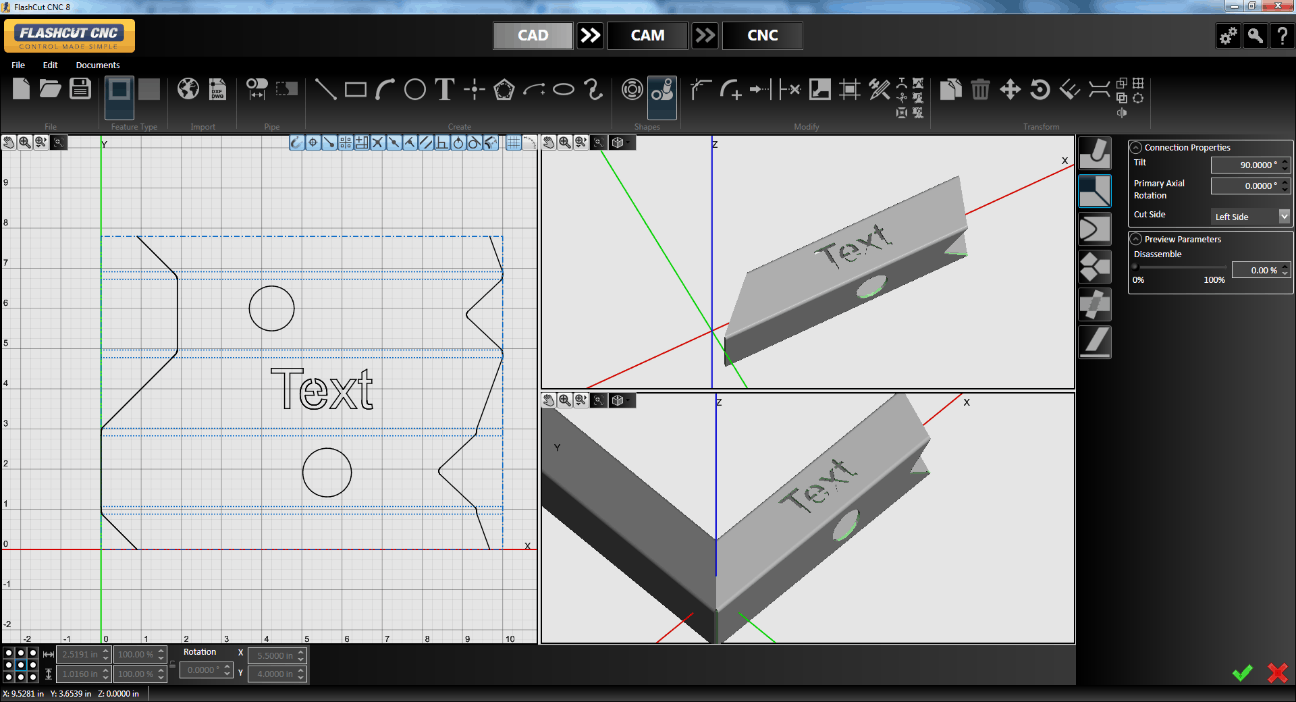Click the Delete trash can icon

[980, 90]
